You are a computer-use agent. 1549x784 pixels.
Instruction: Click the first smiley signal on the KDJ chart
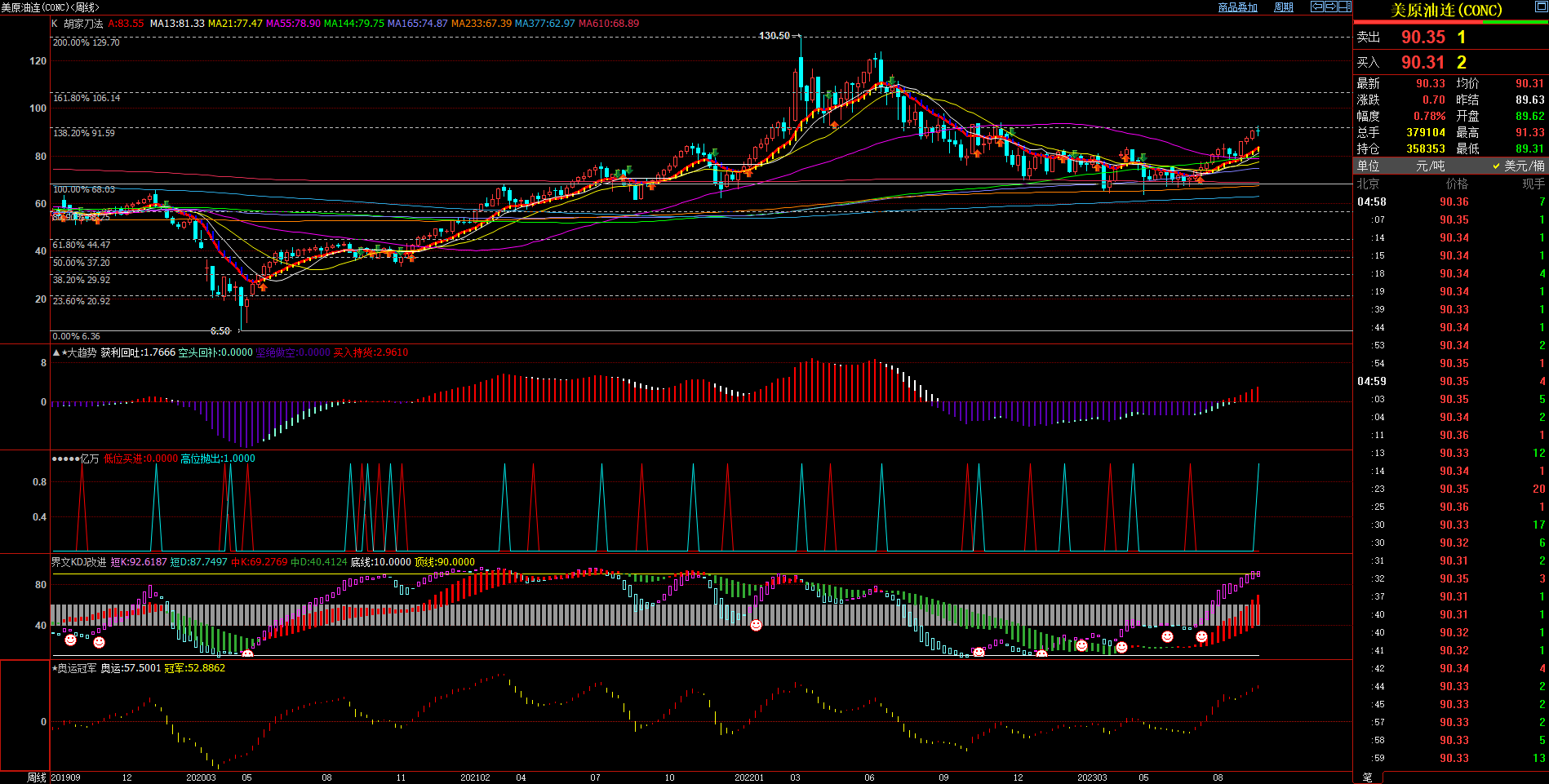[x=71, y=640]
